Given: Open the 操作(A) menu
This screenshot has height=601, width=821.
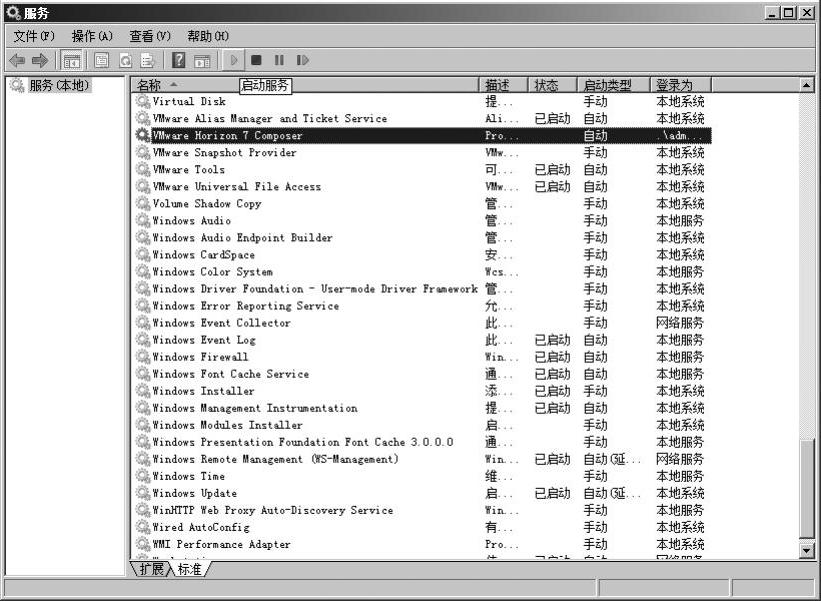Looking at the screenshot, I should (x=92, y=36).
